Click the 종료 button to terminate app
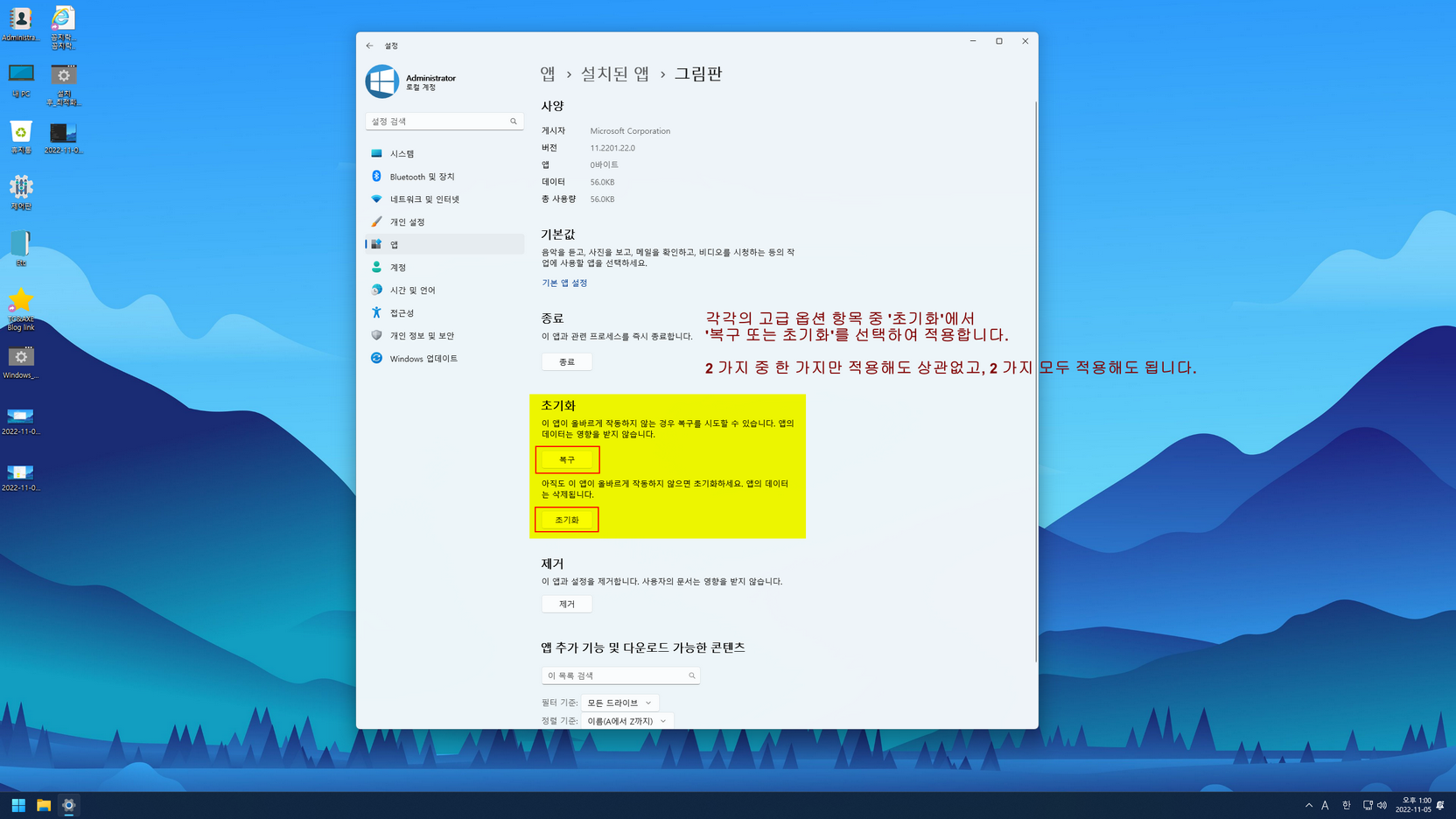The image size is (1456, 819). pos(567,362)
